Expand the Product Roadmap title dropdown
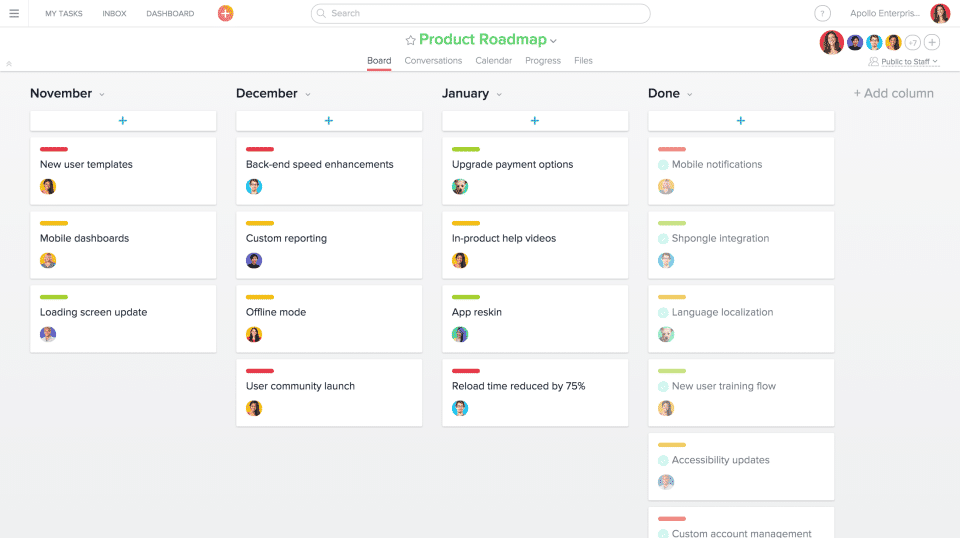The height and width of the screenshot is (538, 960). [554, 41]
